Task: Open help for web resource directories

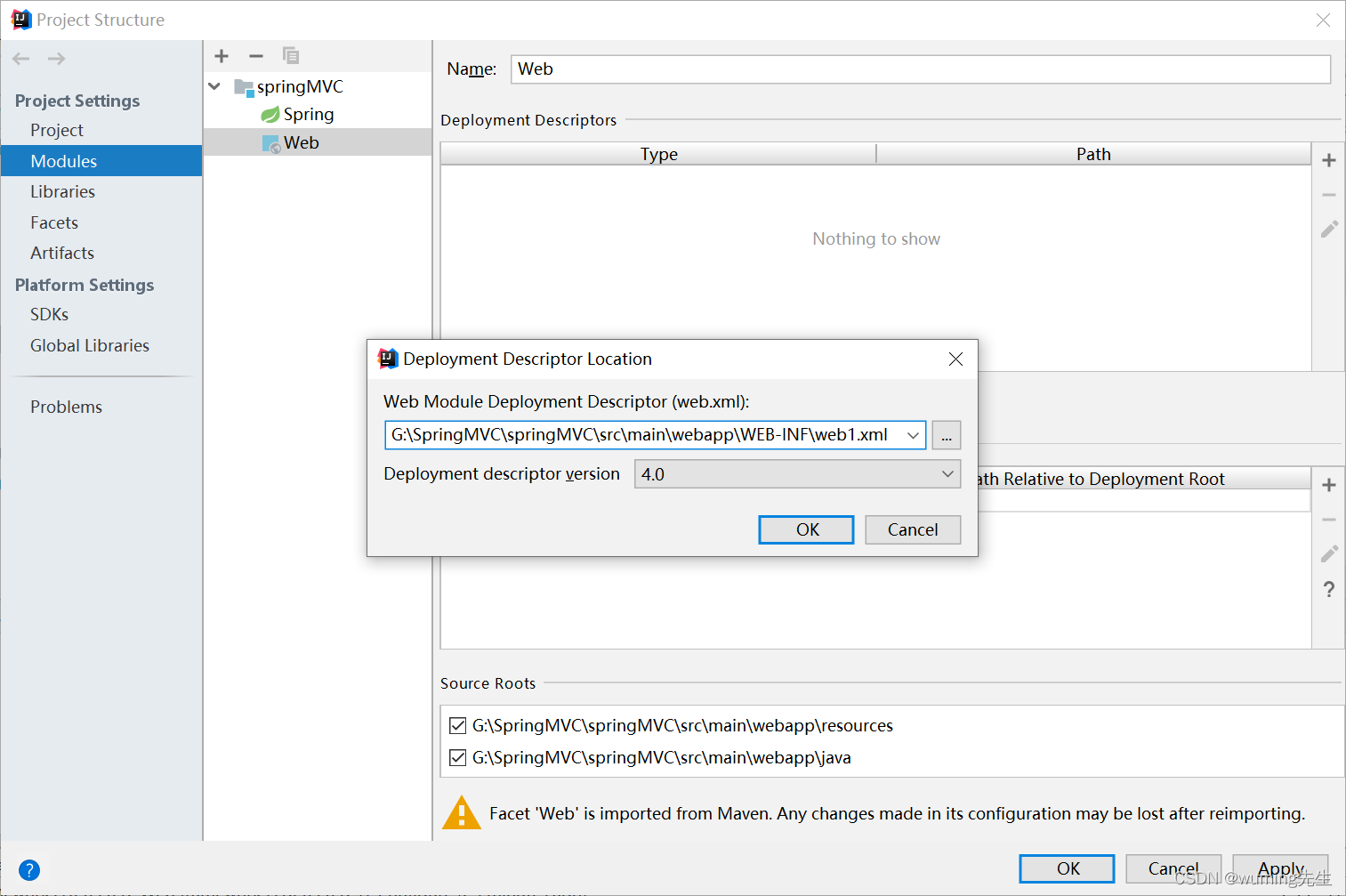Action: click(1329, 589)
